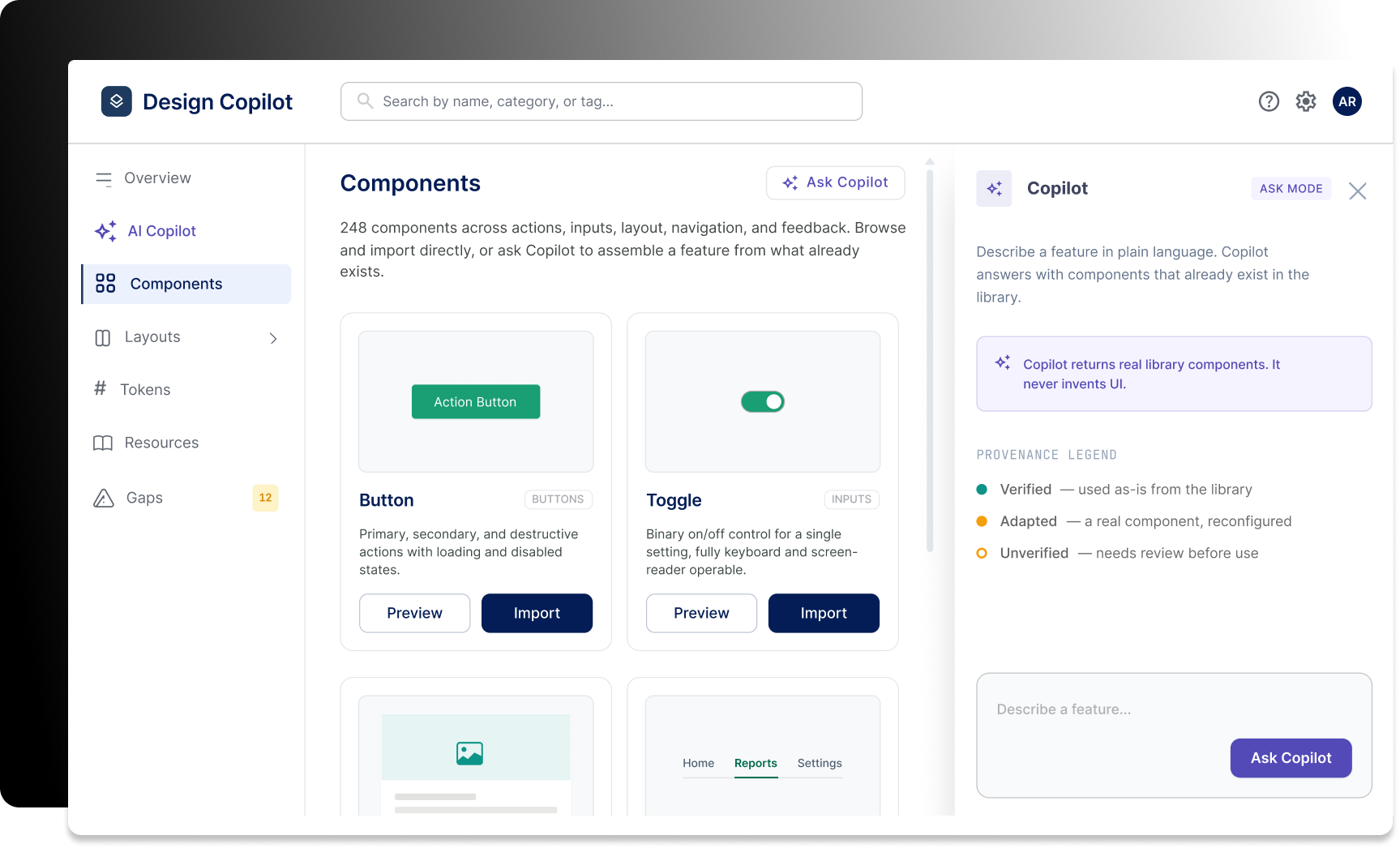
Task: Click the Gaps warning triangle icon
Action: click(104, 498)
